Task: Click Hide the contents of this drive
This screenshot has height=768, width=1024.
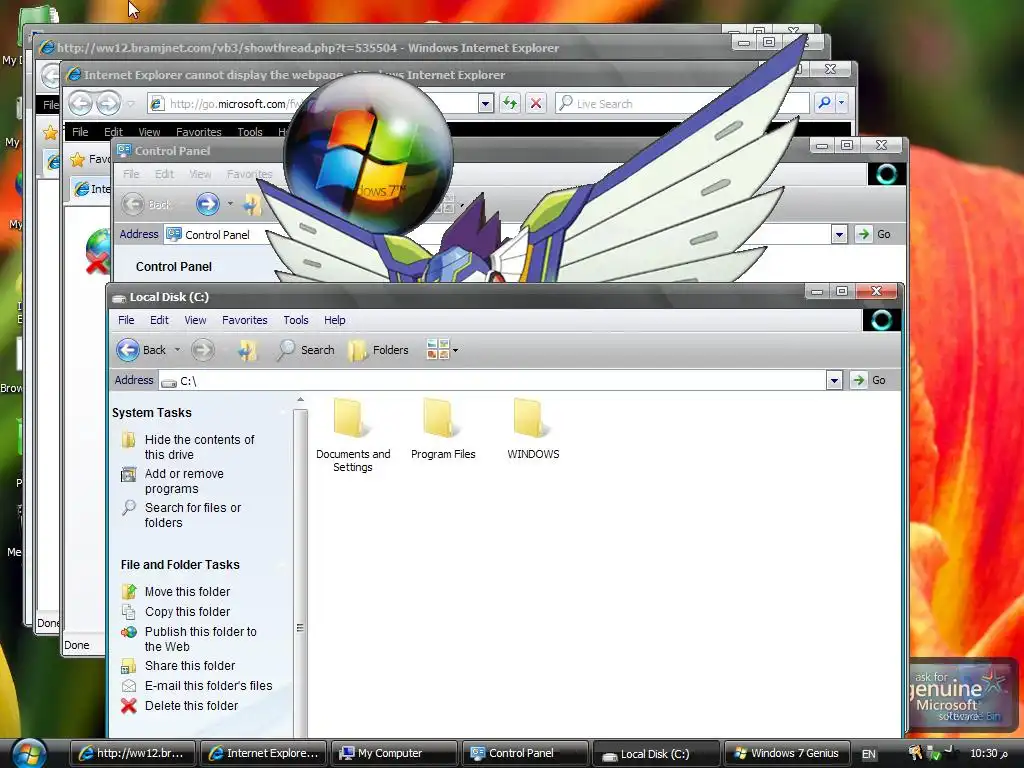Action: (x=199, y=447)
